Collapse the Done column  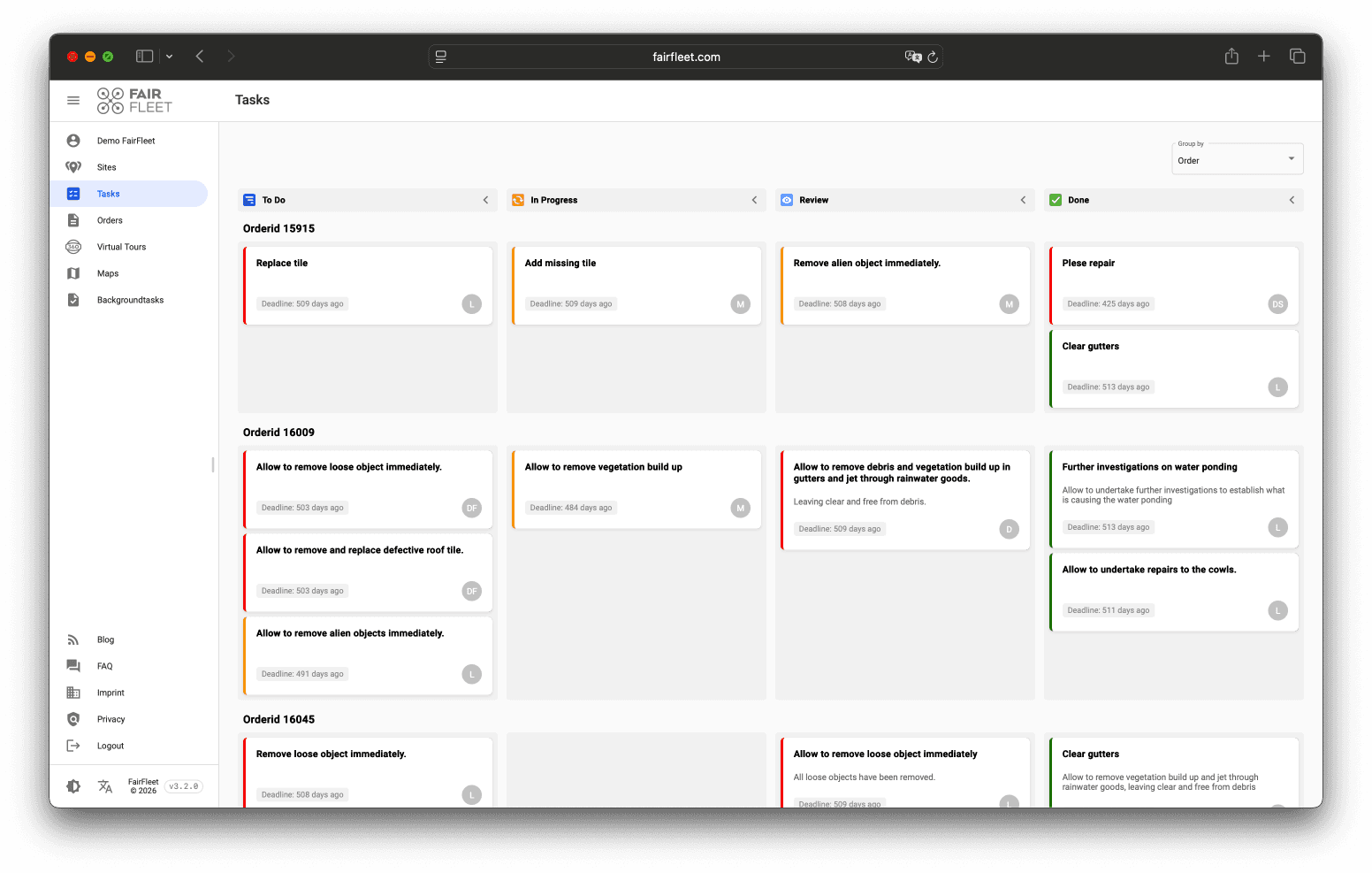tap(1292, 200)
